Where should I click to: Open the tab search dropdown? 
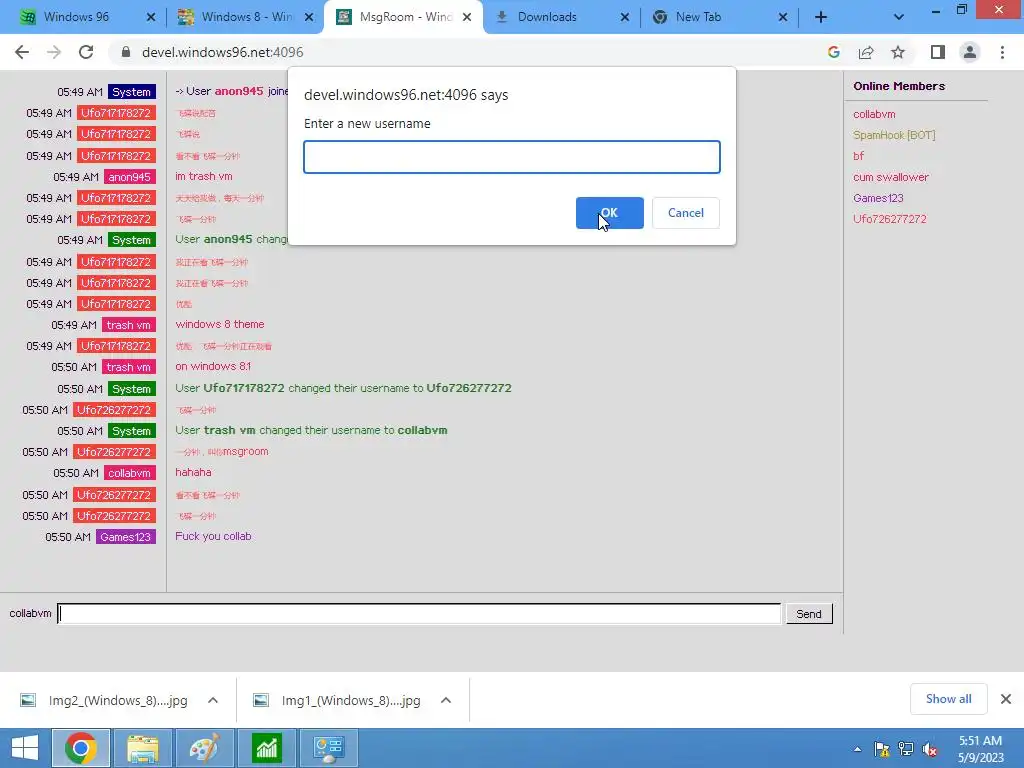[x=899, y=17]
